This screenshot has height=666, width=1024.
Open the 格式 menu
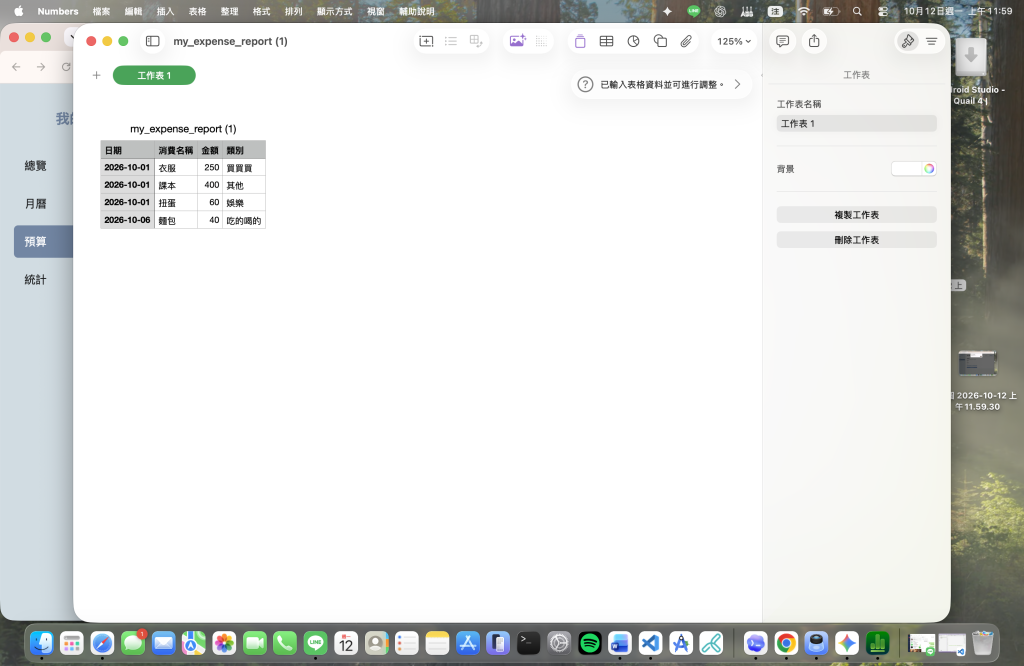point(261,11)
